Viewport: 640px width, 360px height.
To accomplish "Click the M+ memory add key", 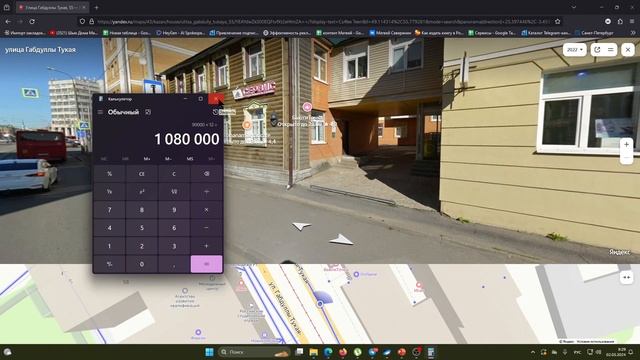I will click(147, 159).
